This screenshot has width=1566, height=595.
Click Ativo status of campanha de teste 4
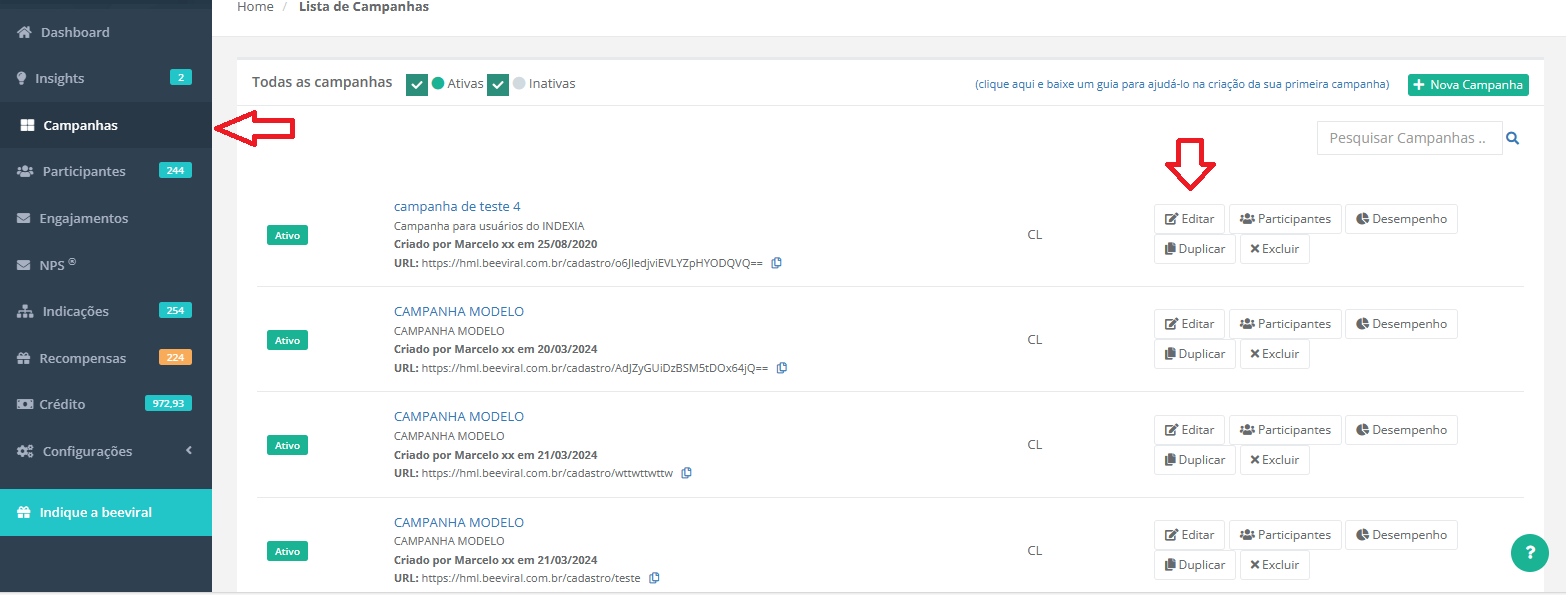(x=287, y=235)
